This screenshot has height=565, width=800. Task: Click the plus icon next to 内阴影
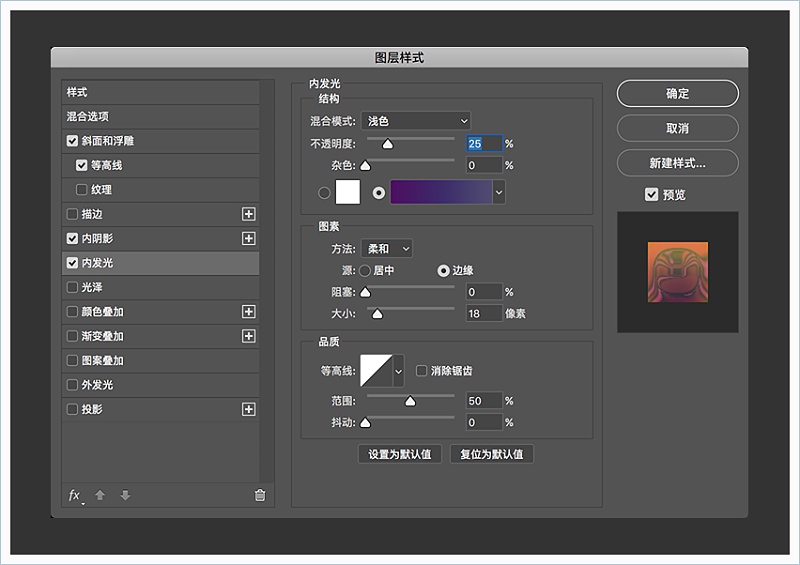249,238
